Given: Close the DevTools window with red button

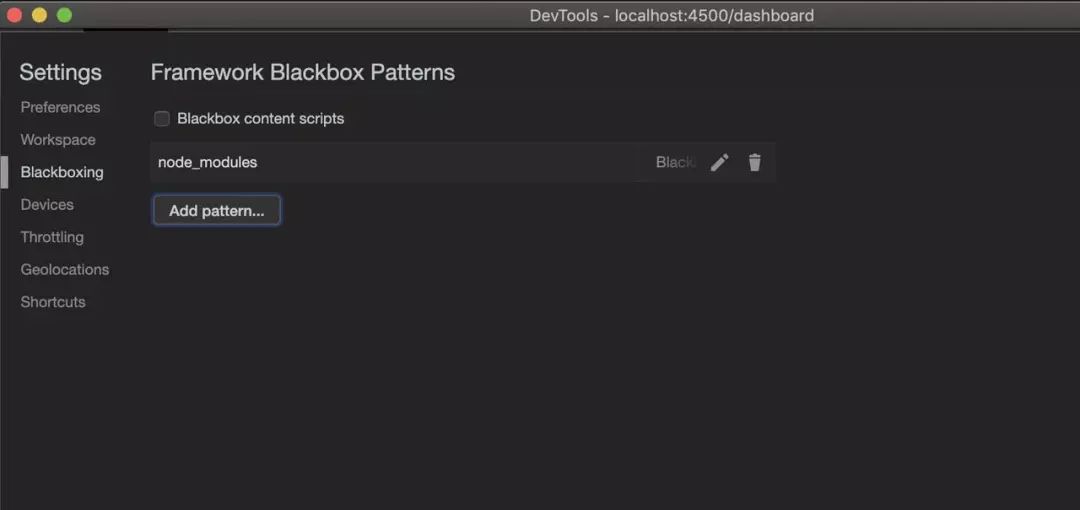Looking at the screenshot, I should [14, 15].
